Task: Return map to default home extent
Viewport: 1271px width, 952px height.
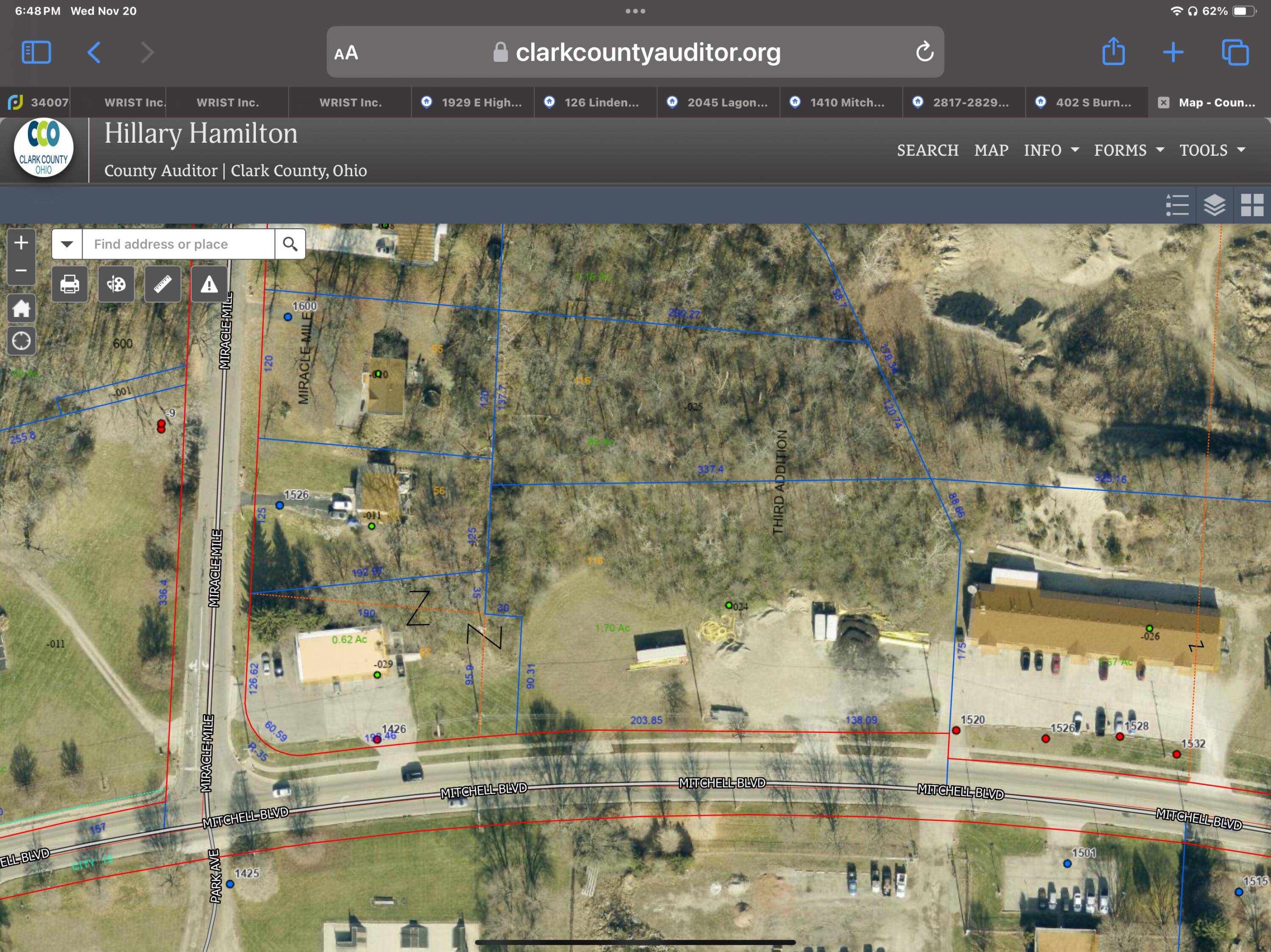Action: (x=21, y=309)
